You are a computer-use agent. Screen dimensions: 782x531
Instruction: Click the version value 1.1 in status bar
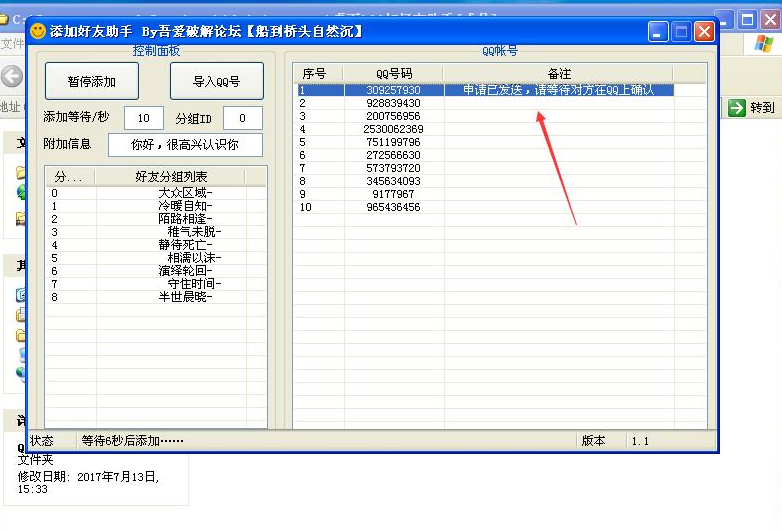[x=640, y=441]
